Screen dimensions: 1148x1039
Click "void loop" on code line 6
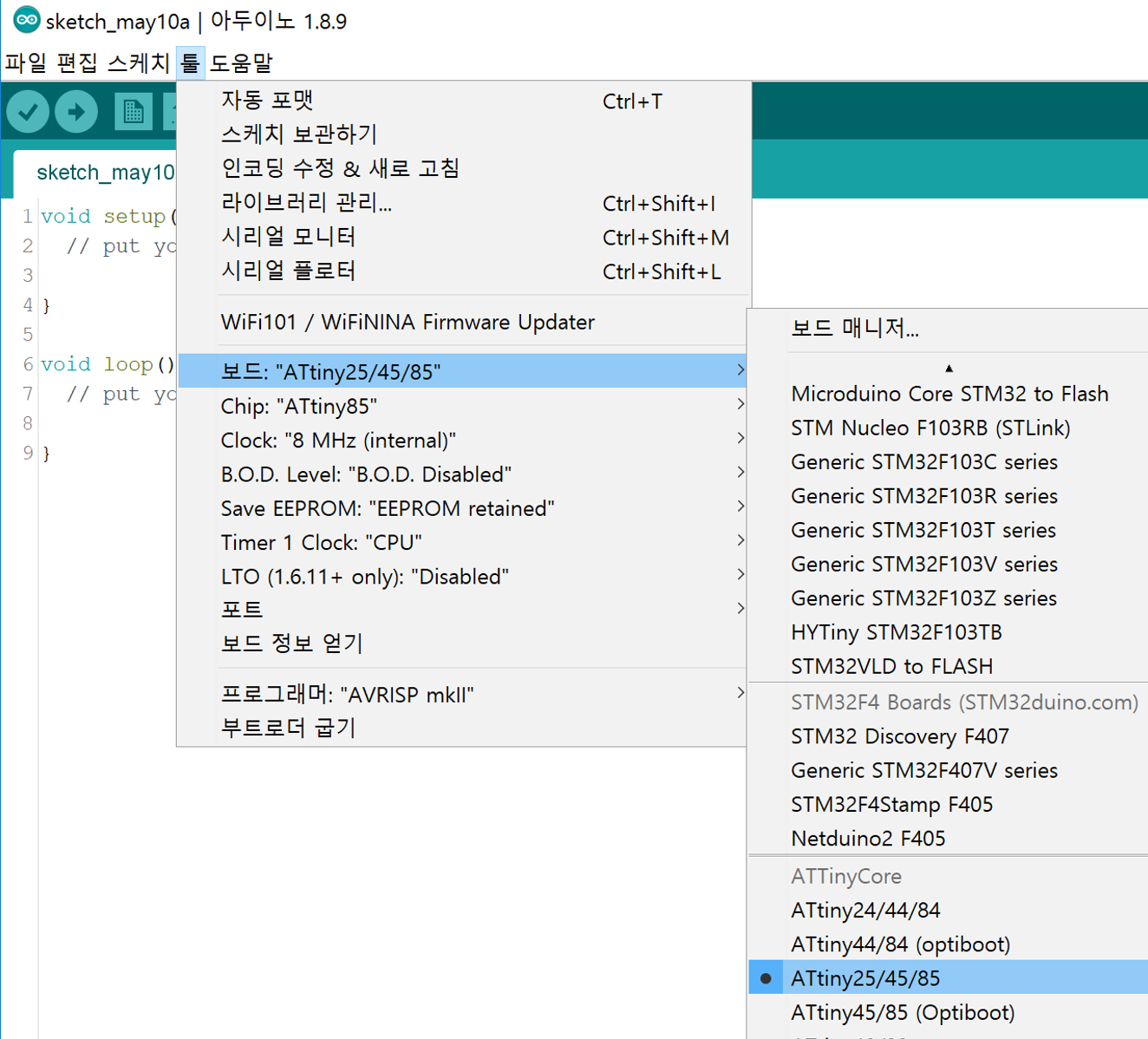pyautogui.click(x=97, y=364)
